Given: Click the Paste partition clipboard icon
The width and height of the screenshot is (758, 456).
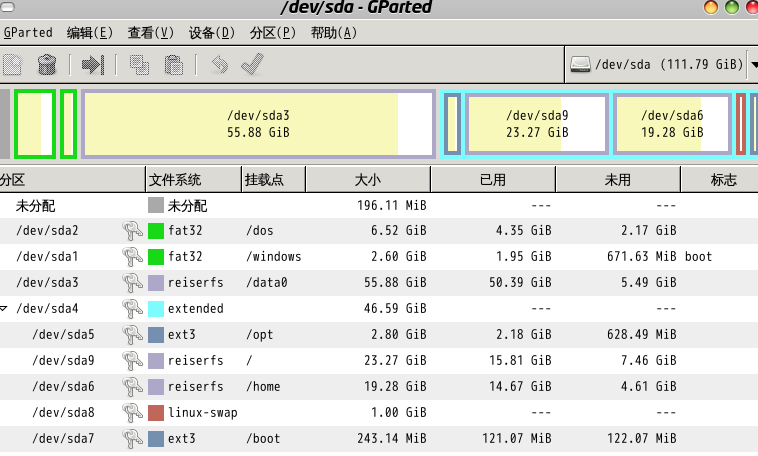Looking at the screenshot, I should point(174,65).
